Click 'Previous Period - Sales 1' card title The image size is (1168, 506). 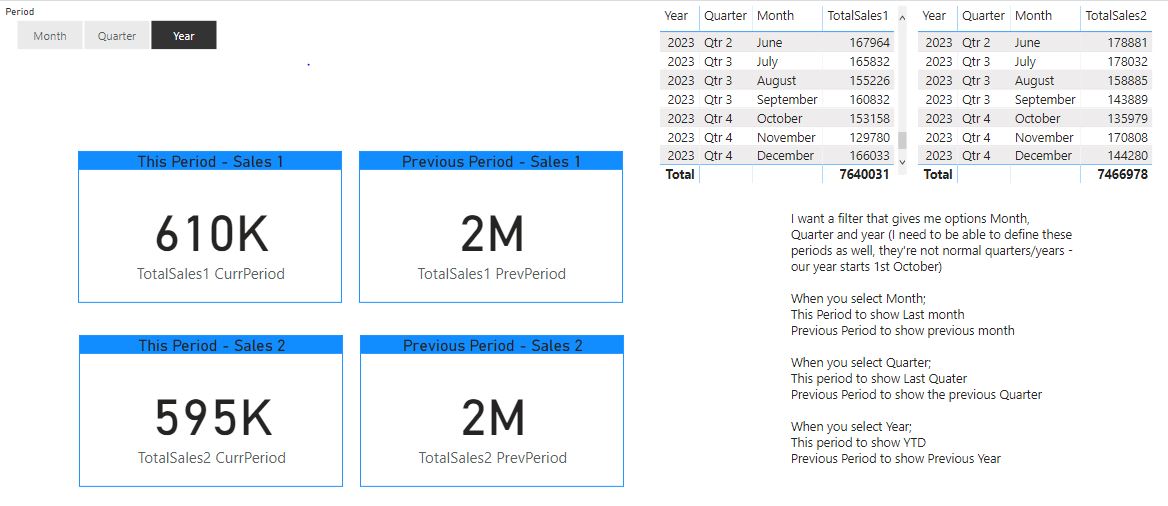(491, 161)
